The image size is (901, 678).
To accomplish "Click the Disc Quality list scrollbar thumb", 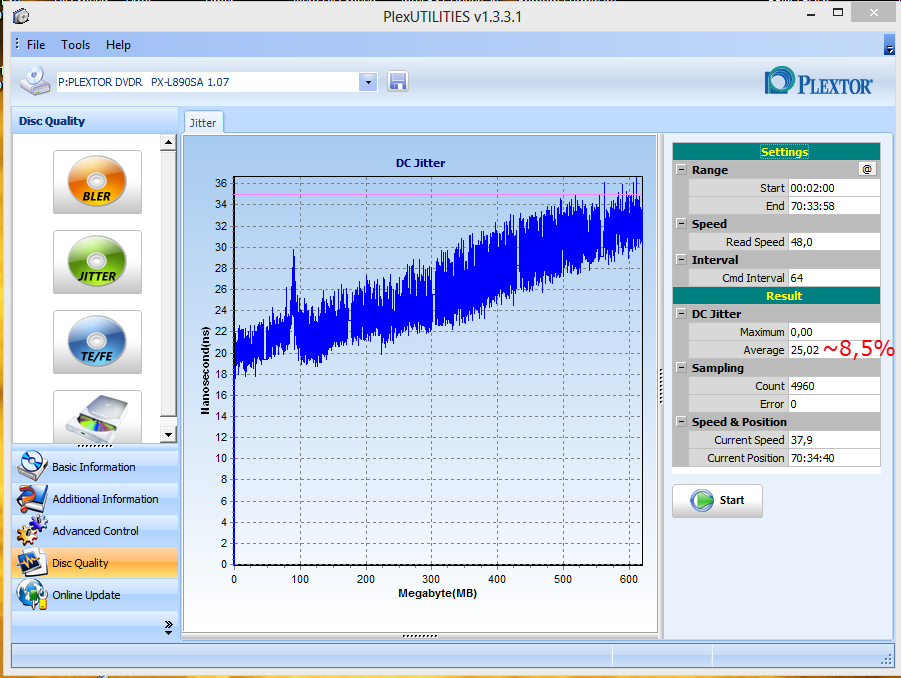I will click(168, 284).
